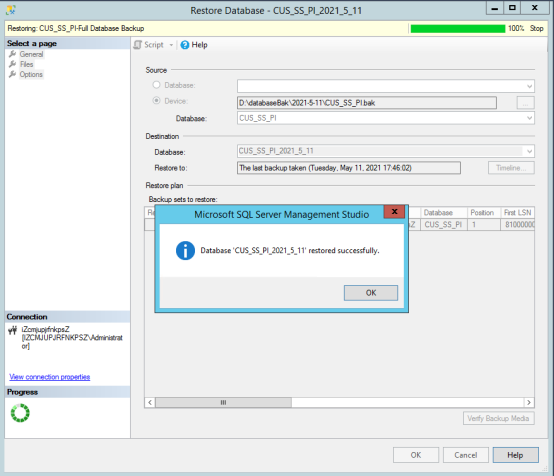The width and height of the screenshot is (554, 476).
Task: Click the Restore to field showing last backup taken
Action: pos(349,168)
